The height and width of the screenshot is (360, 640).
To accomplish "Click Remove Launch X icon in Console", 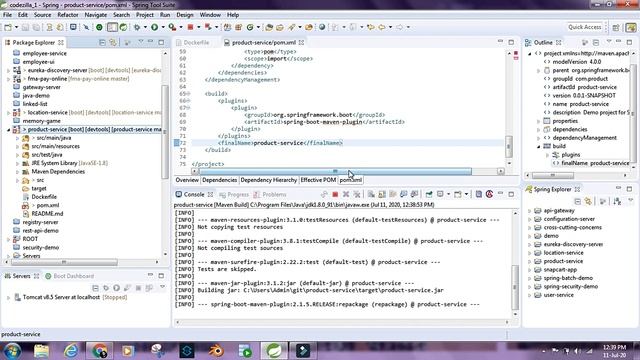I will pos(346,194).
